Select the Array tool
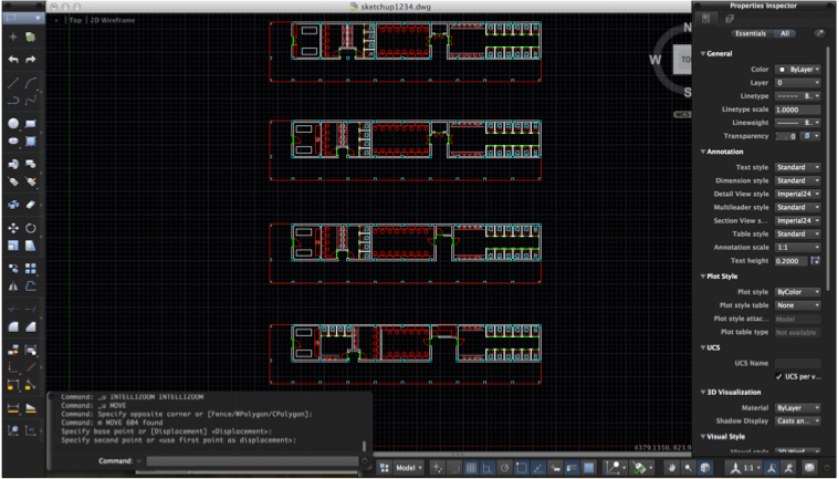 pyautogui.click(x=30, y=269)
